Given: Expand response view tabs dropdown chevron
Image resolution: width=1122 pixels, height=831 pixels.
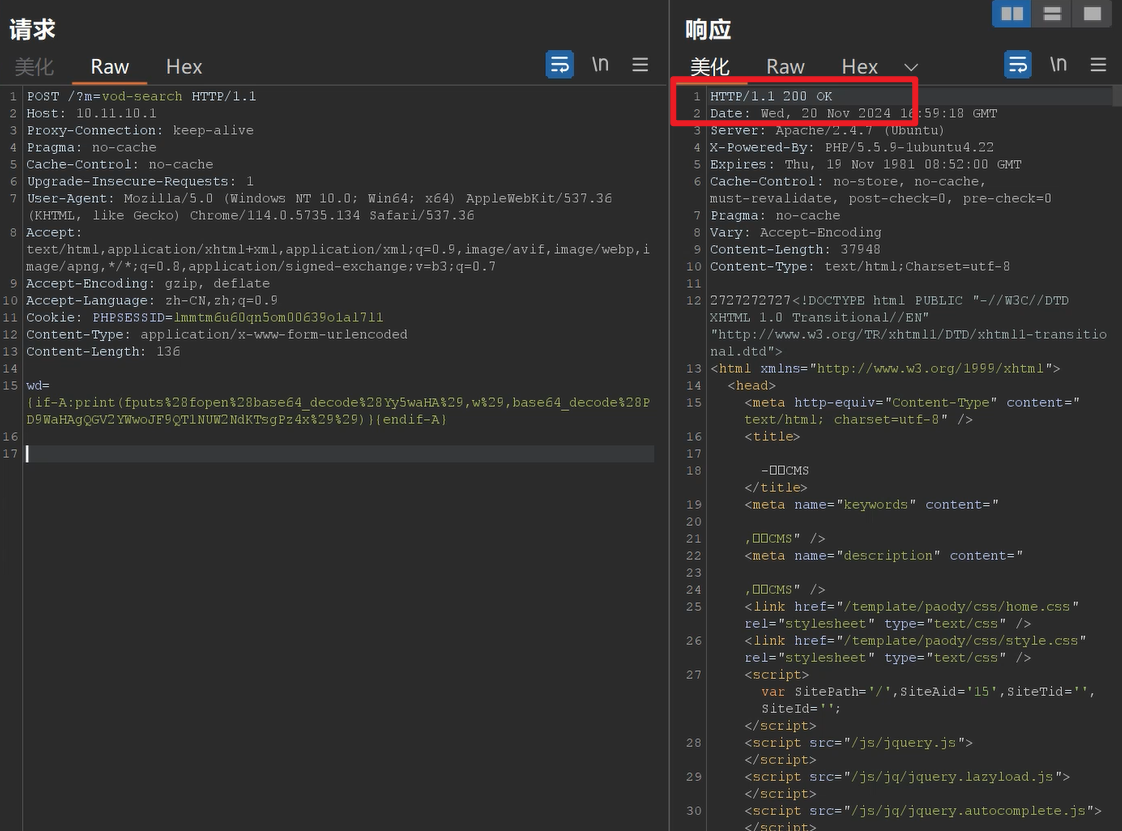Looking at the screenshot, I should coord(910,67).
